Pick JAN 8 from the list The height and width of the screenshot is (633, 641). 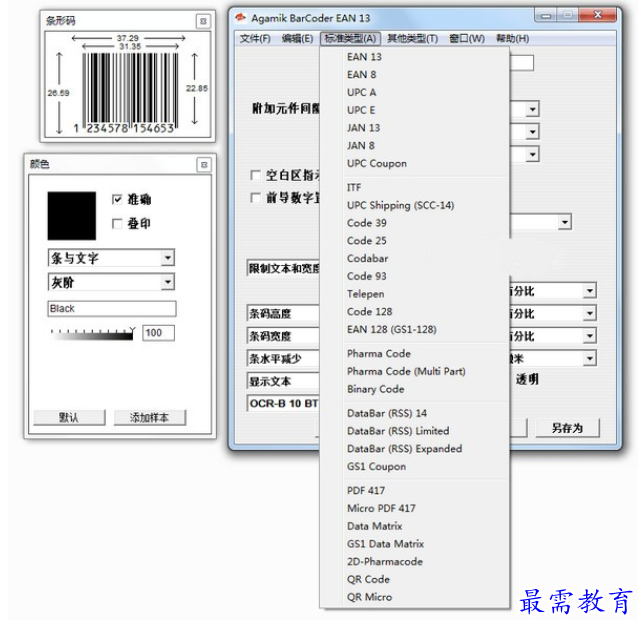pyautogui.click(x=415, y=146)
